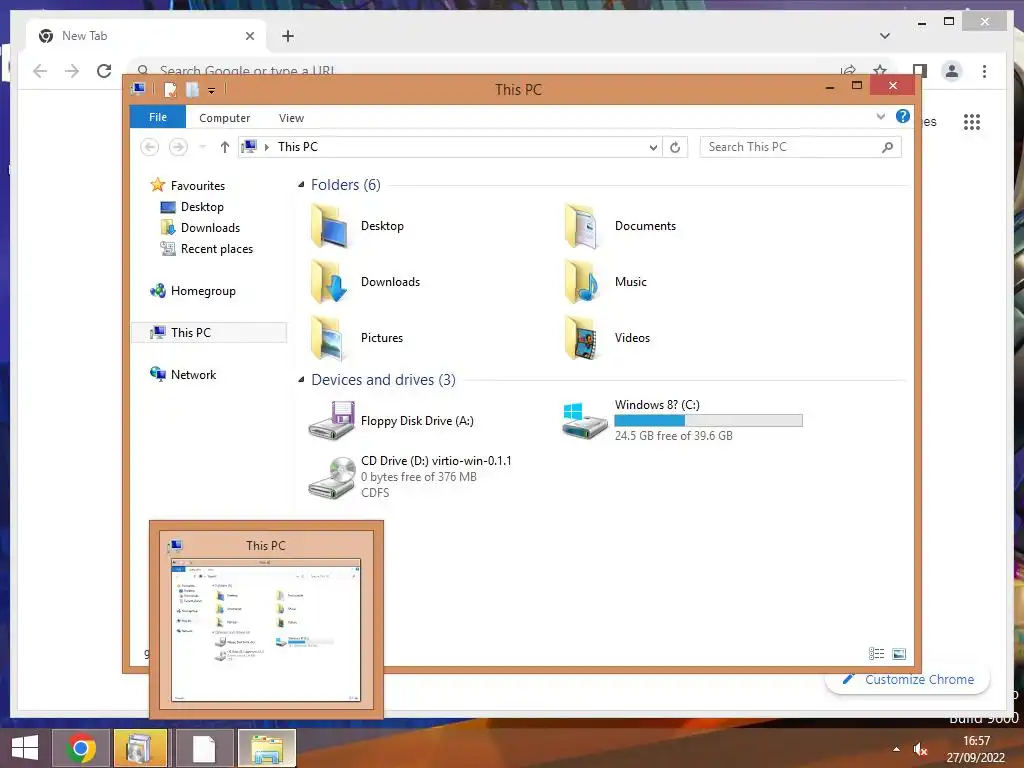The width and height of the screenshot is (1024, 768).
Task: Open the Desktop folder in Folders section
Action: pyautogui.click(x=358, y=226)
